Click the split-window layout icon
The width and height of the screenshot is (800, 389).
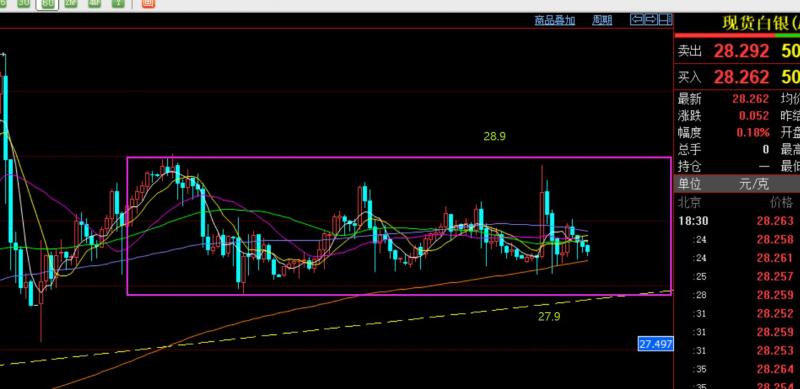point(665,20)
